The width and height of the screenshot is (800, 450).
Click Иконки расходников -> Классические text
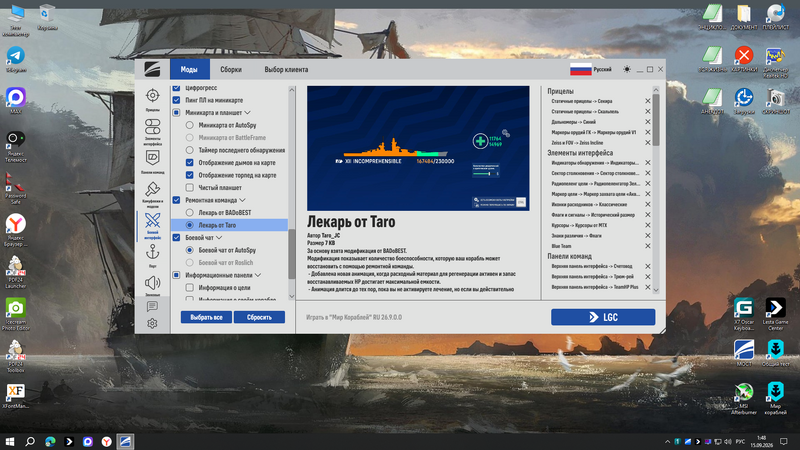589,204
